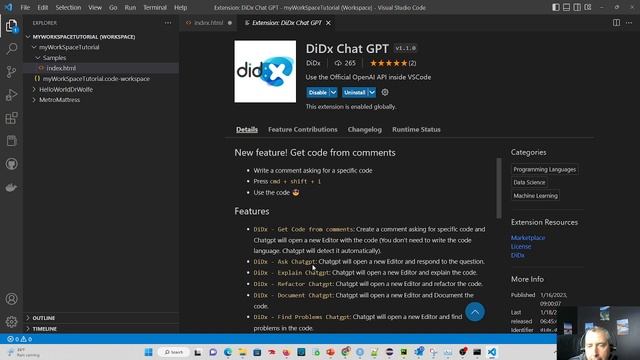Open the Terminal menu
The width and height of the screenshot is (640, 360).
155,7
